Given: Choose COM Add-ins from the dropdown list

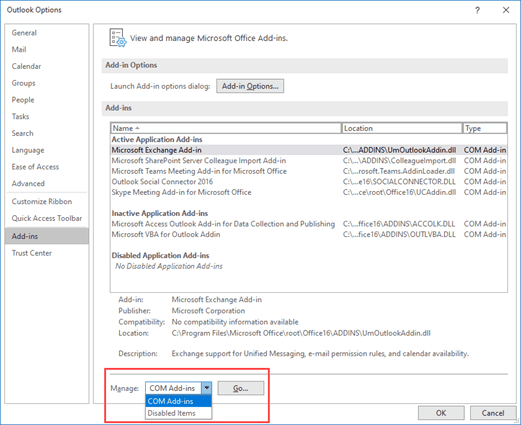Looking at the screenshot, I should pos(179,401).
